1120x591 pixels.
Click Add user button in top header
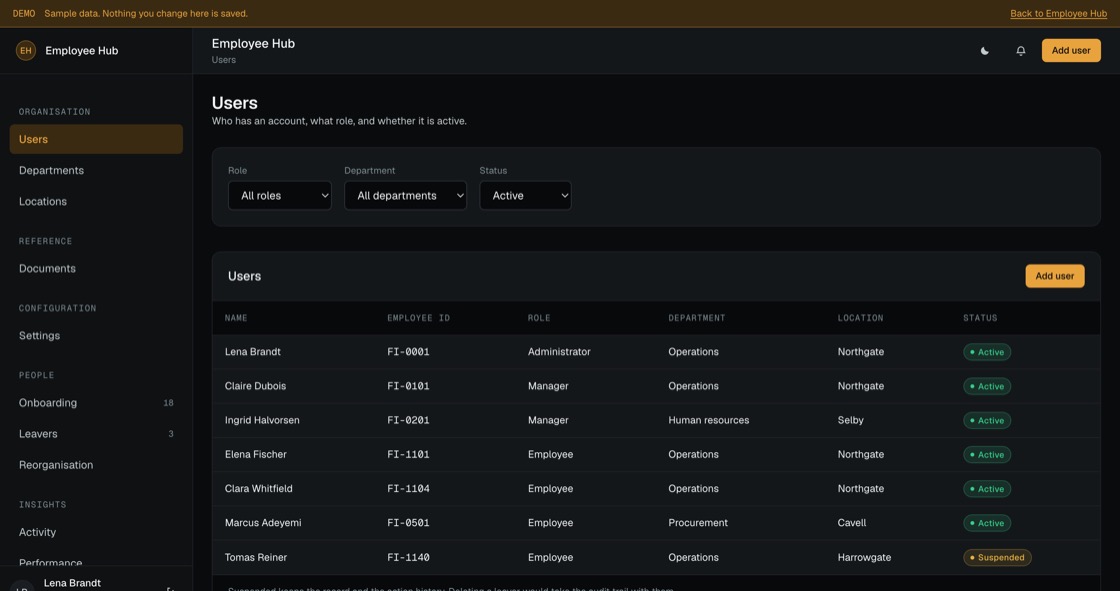[1071, 51]
